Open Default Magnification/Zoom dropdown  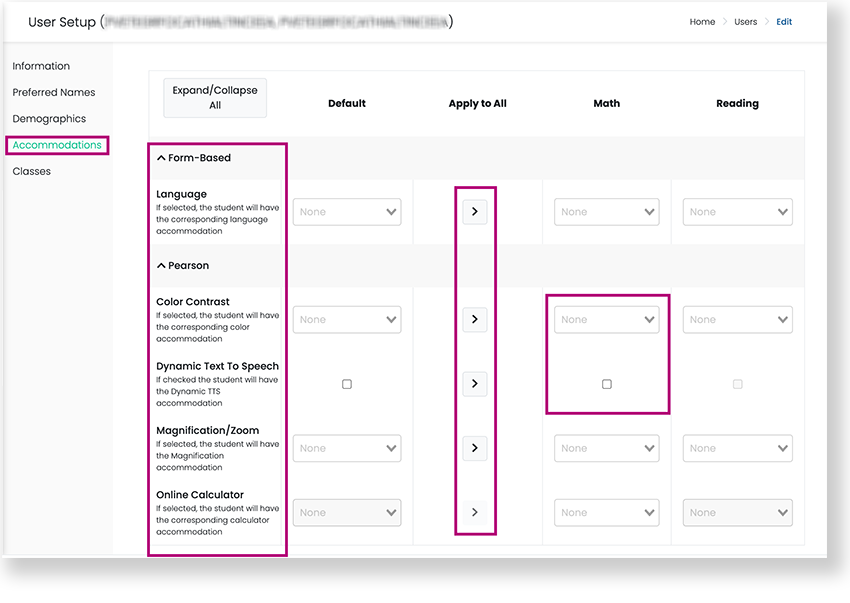pos(347,448)
